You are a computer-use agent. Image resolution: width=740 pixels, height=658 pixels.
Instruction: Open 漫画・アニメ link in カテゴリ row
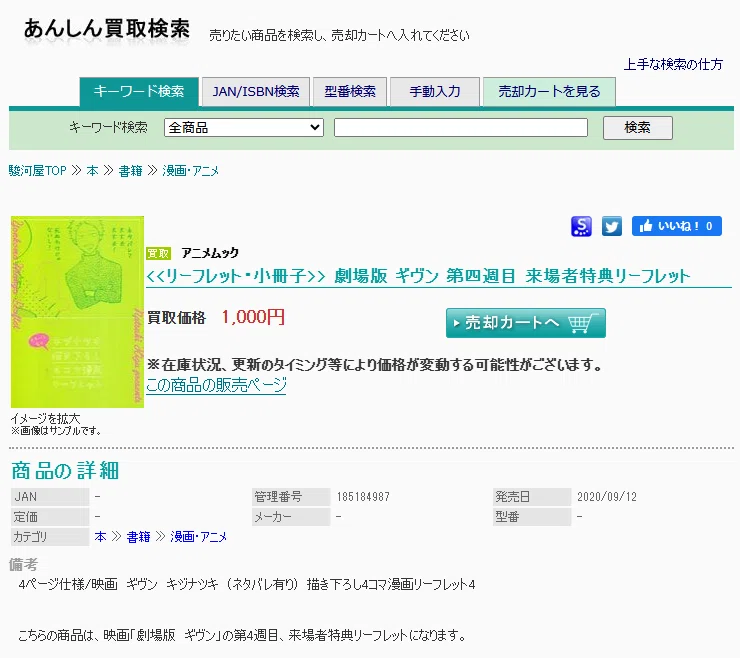point(198,537)
